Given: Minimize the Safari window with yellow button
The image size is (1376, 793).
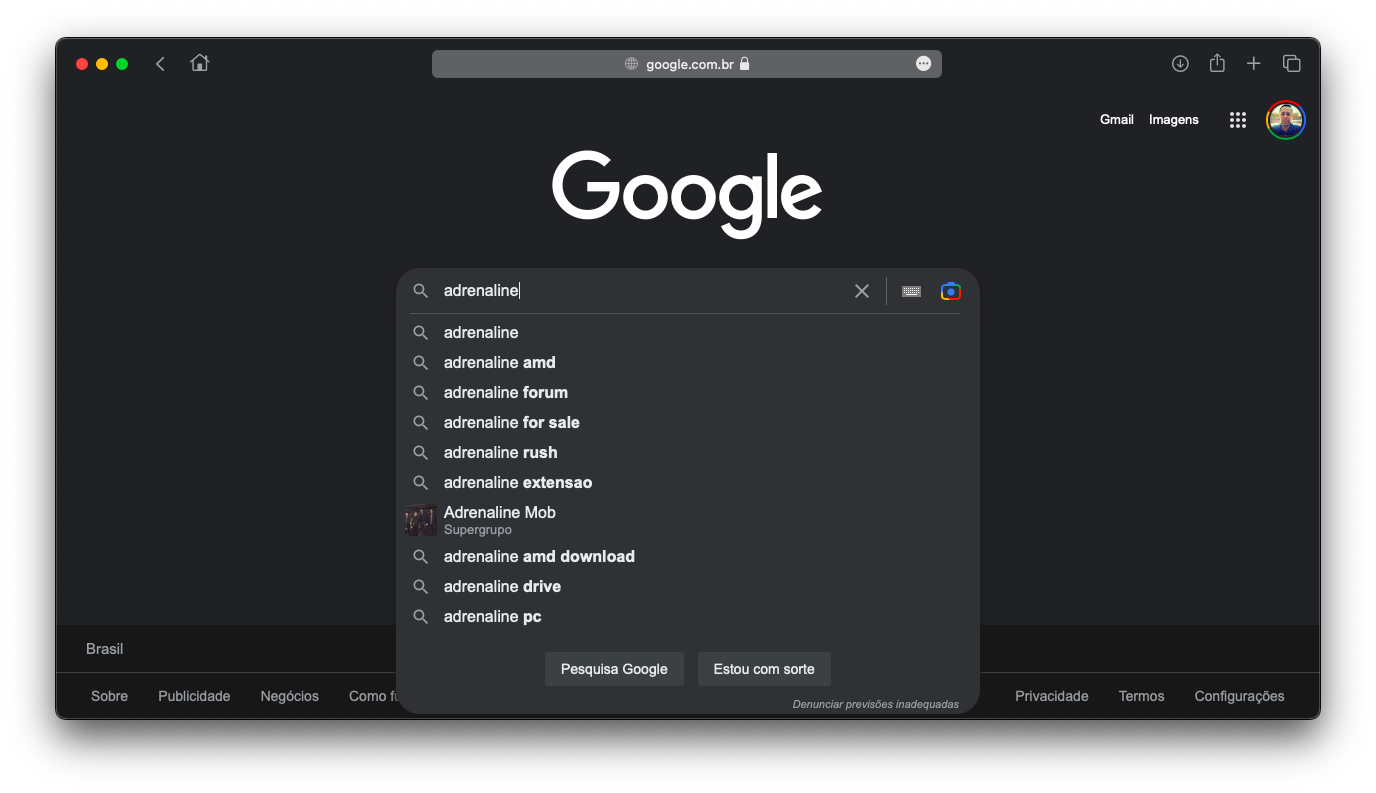Looking at the screenshot, I should coord(102,64).
